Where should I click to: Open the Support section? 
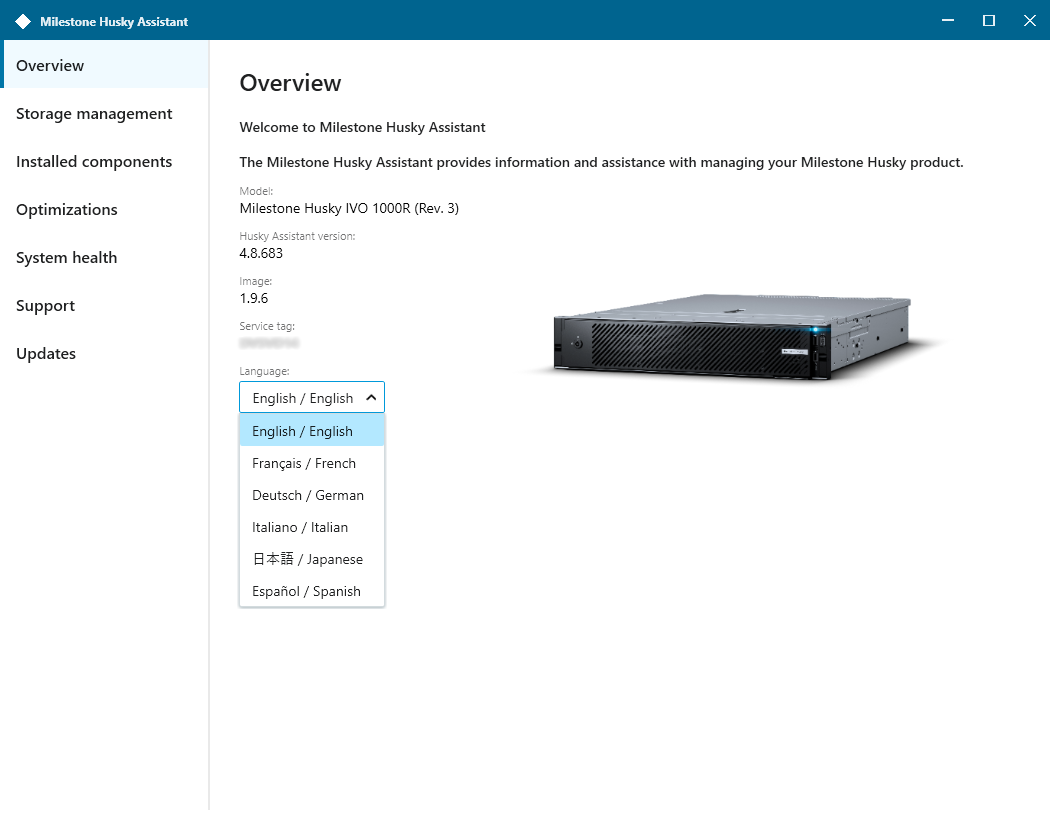click(x=106, y=305)
